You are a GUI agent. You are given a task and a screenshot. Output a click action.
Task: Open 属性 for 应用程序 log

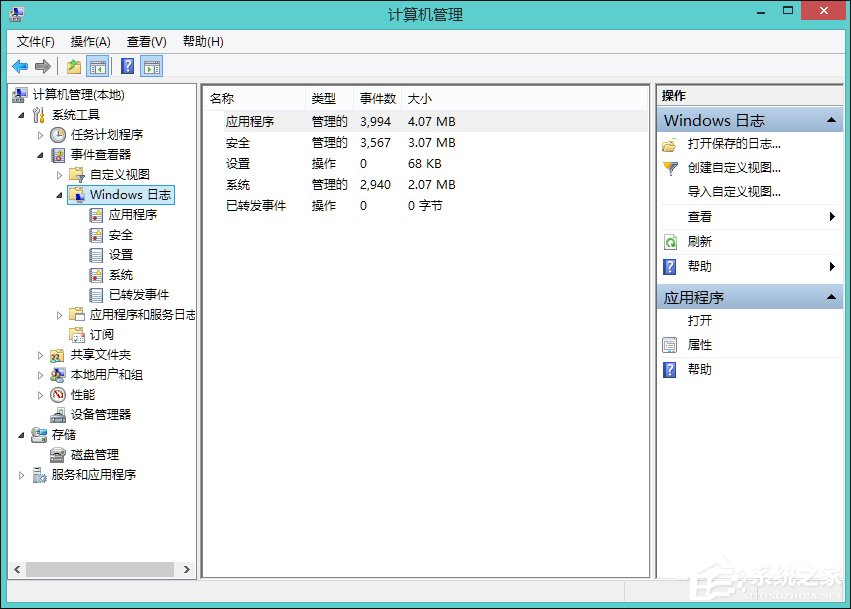(699, 345)
